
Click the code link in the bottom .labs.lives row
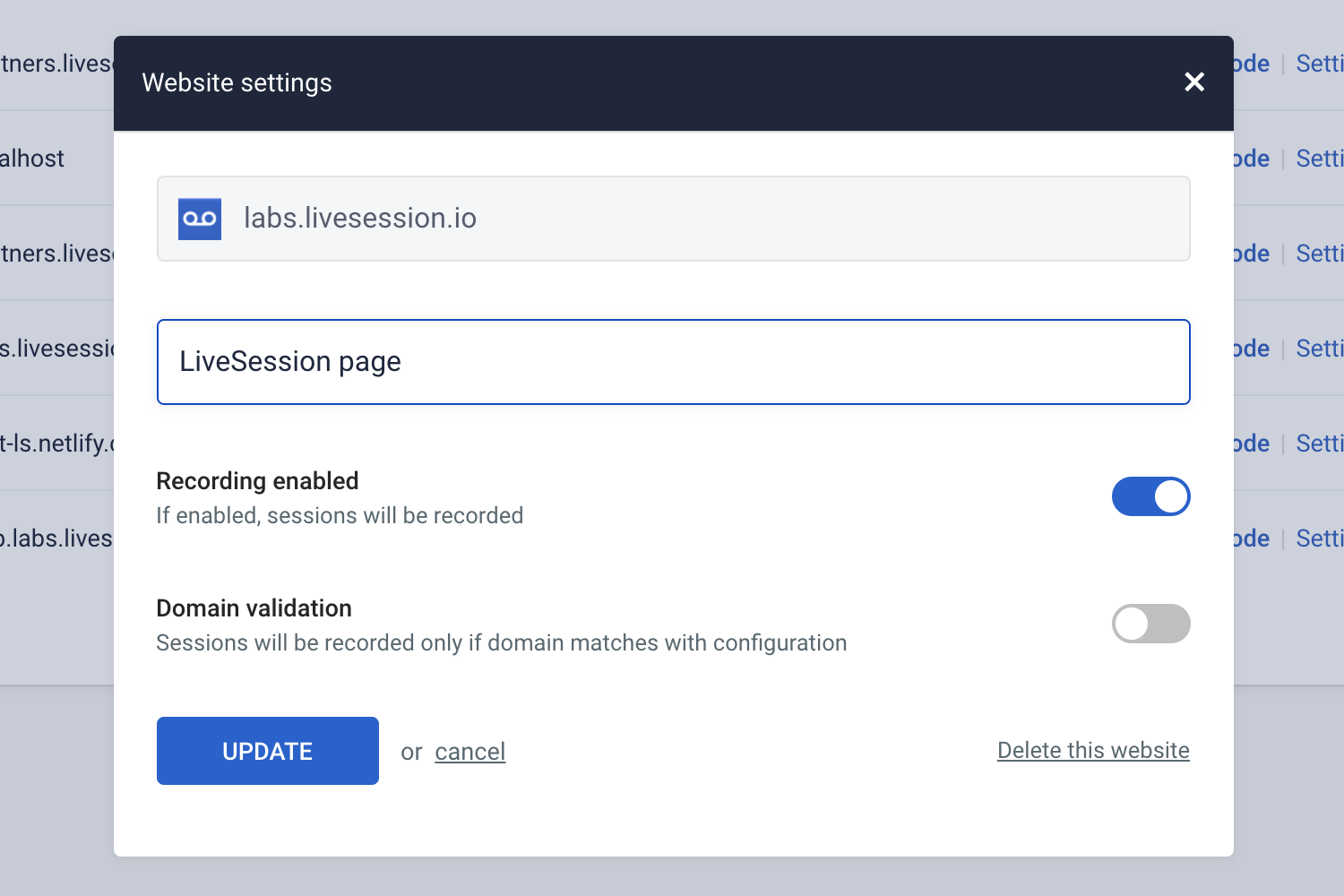click(x=1252, y=538)
